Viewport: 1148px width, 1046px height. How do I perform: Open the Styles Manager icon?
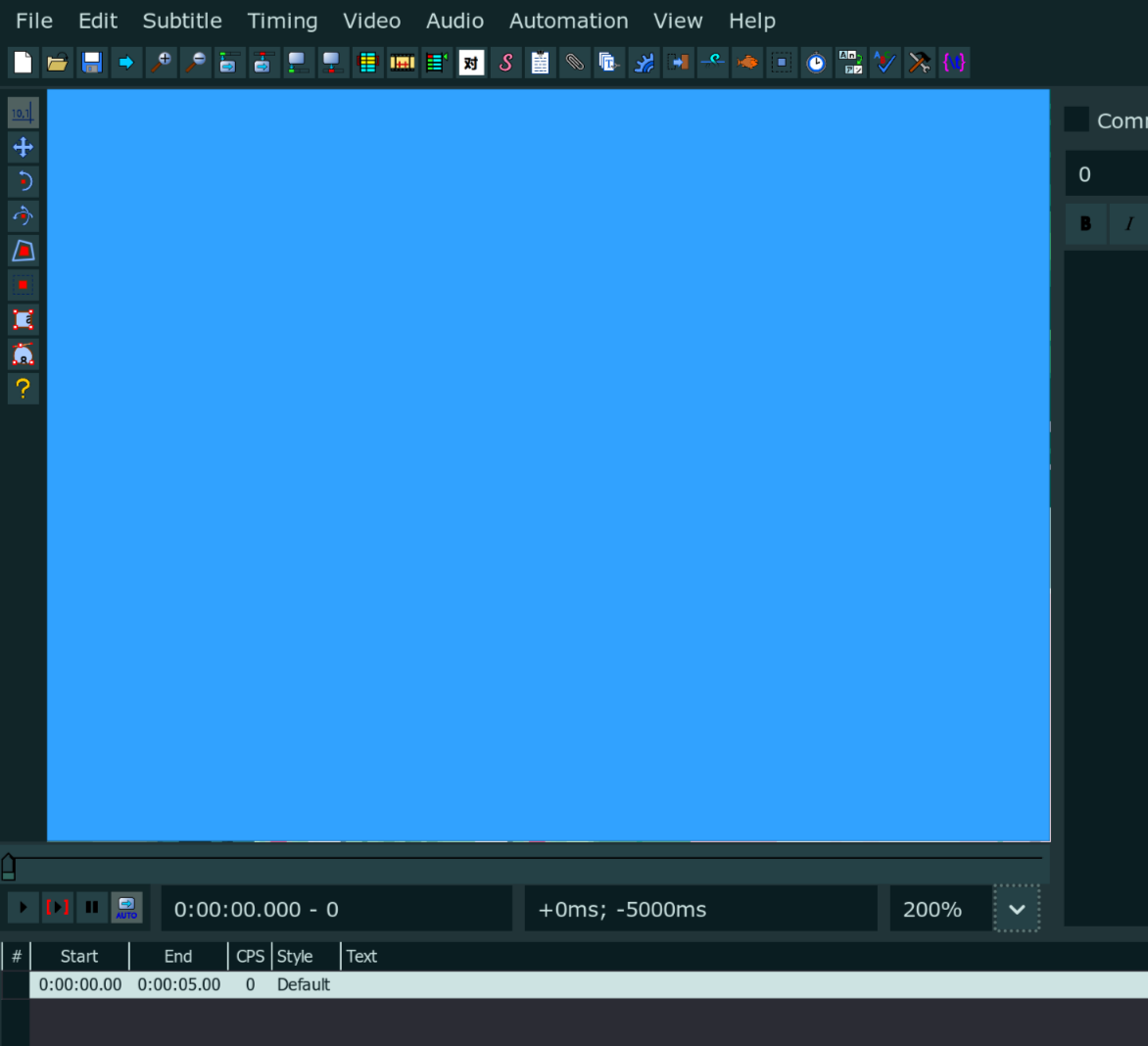click(471, 63)
